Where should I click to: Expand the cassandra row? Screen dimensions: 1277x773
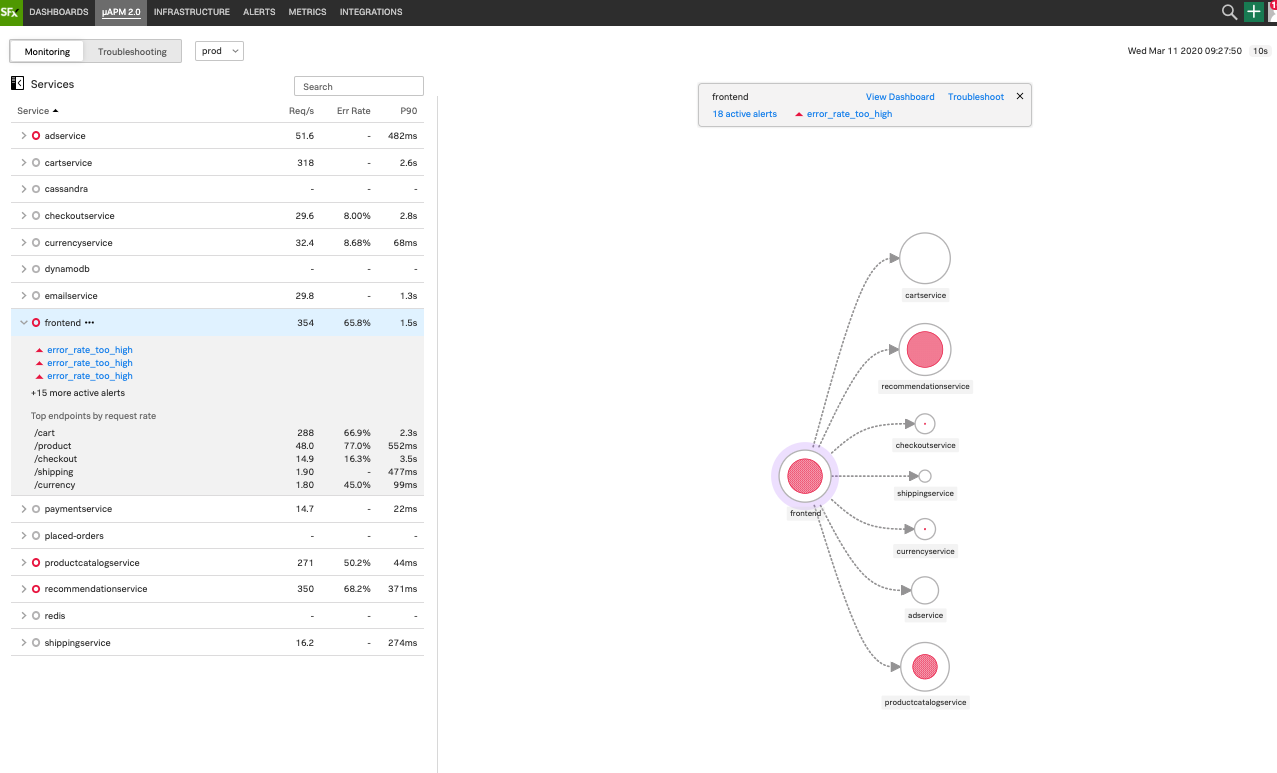(24, 189)
